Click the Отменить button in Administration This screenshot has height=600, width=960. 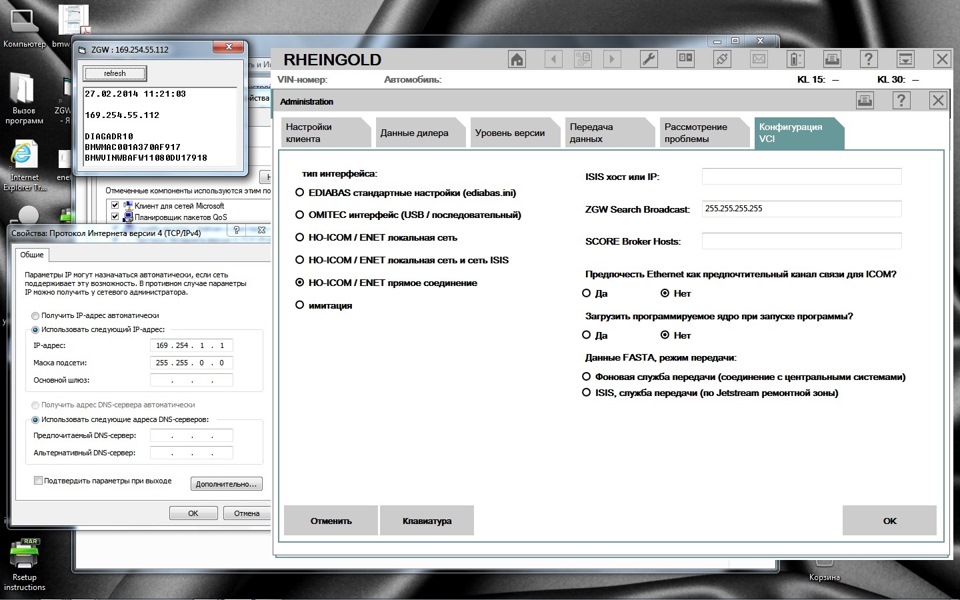pos(331,520)
